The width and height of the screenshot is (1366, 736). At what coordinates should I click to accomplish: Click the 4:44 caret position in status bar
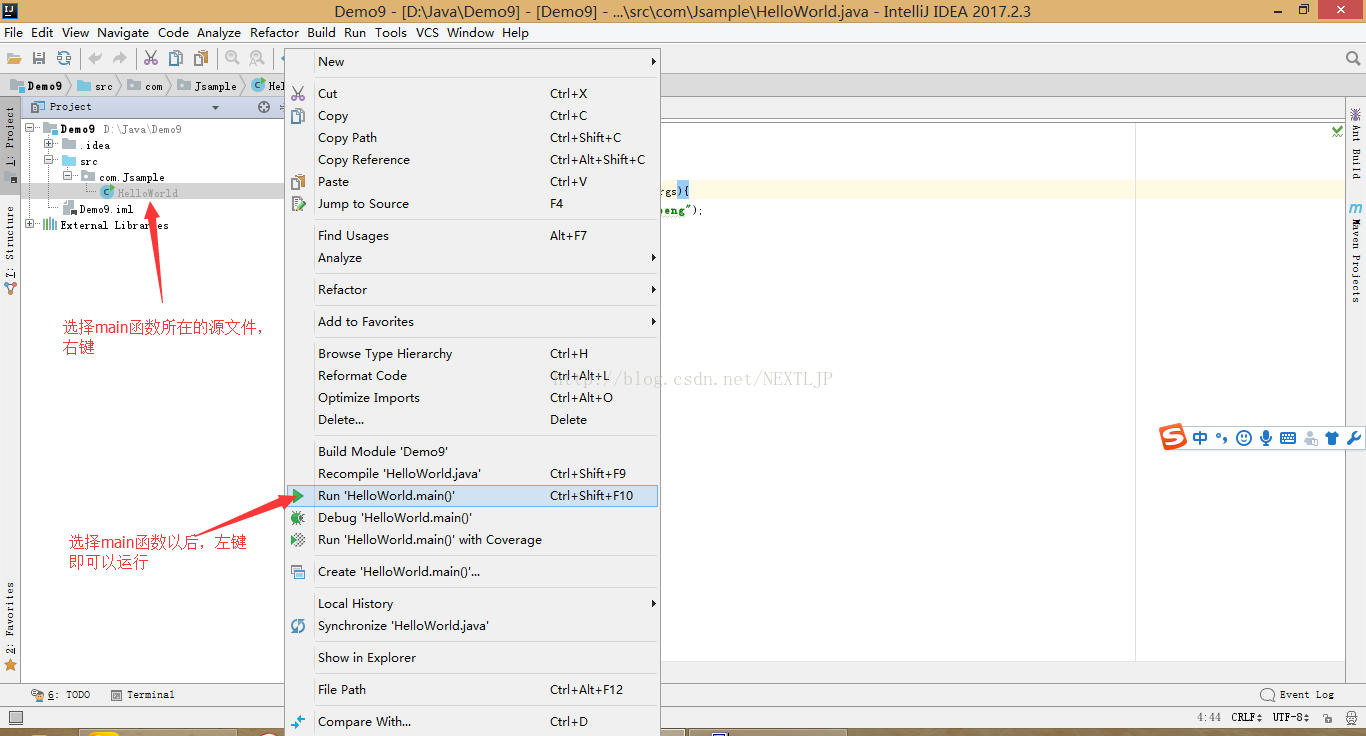1208,718
